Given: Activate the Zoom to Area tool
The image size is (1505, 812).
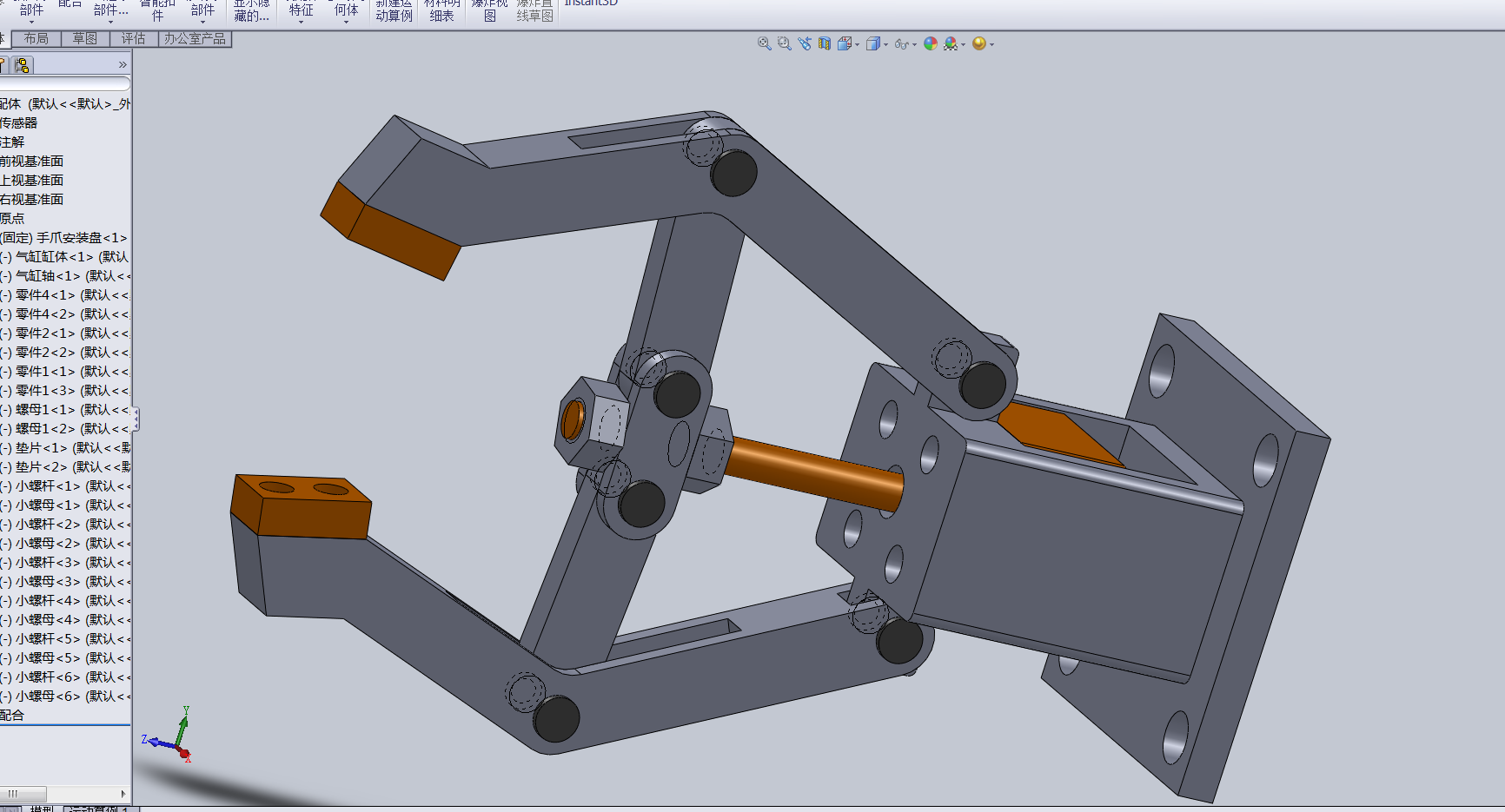Looking at the screenshot, I should pyautogui.click(x=784, y=43).
